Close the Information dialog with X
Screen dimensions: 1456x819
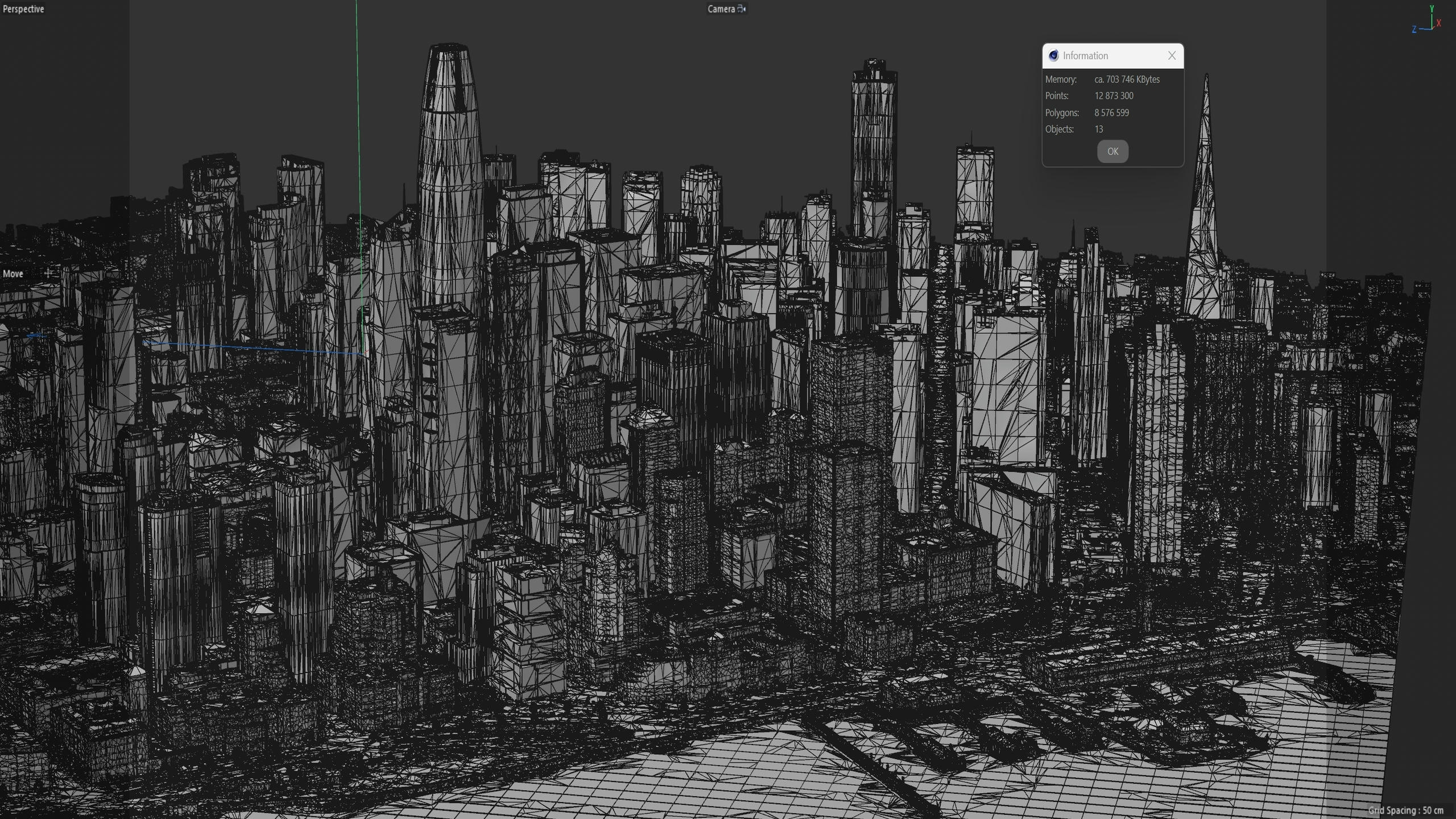[1172, 55]
